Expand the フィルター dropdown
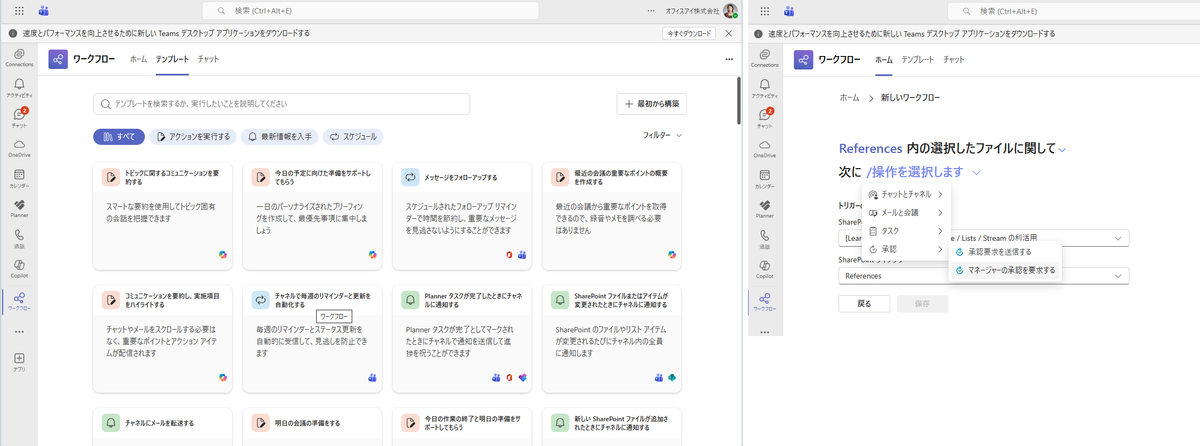 (x=662, y=135)
